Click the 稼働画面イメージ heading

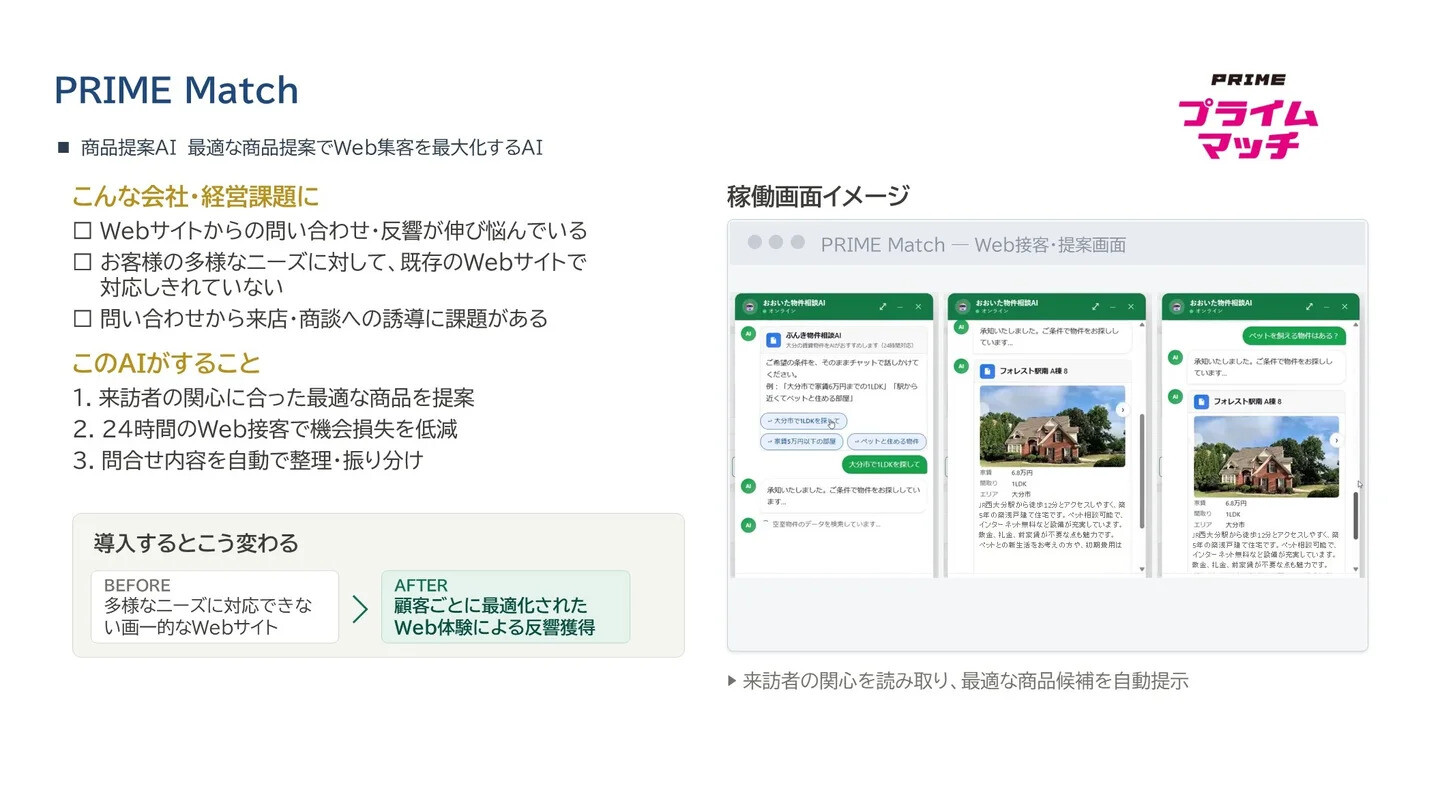coord(818,196)
